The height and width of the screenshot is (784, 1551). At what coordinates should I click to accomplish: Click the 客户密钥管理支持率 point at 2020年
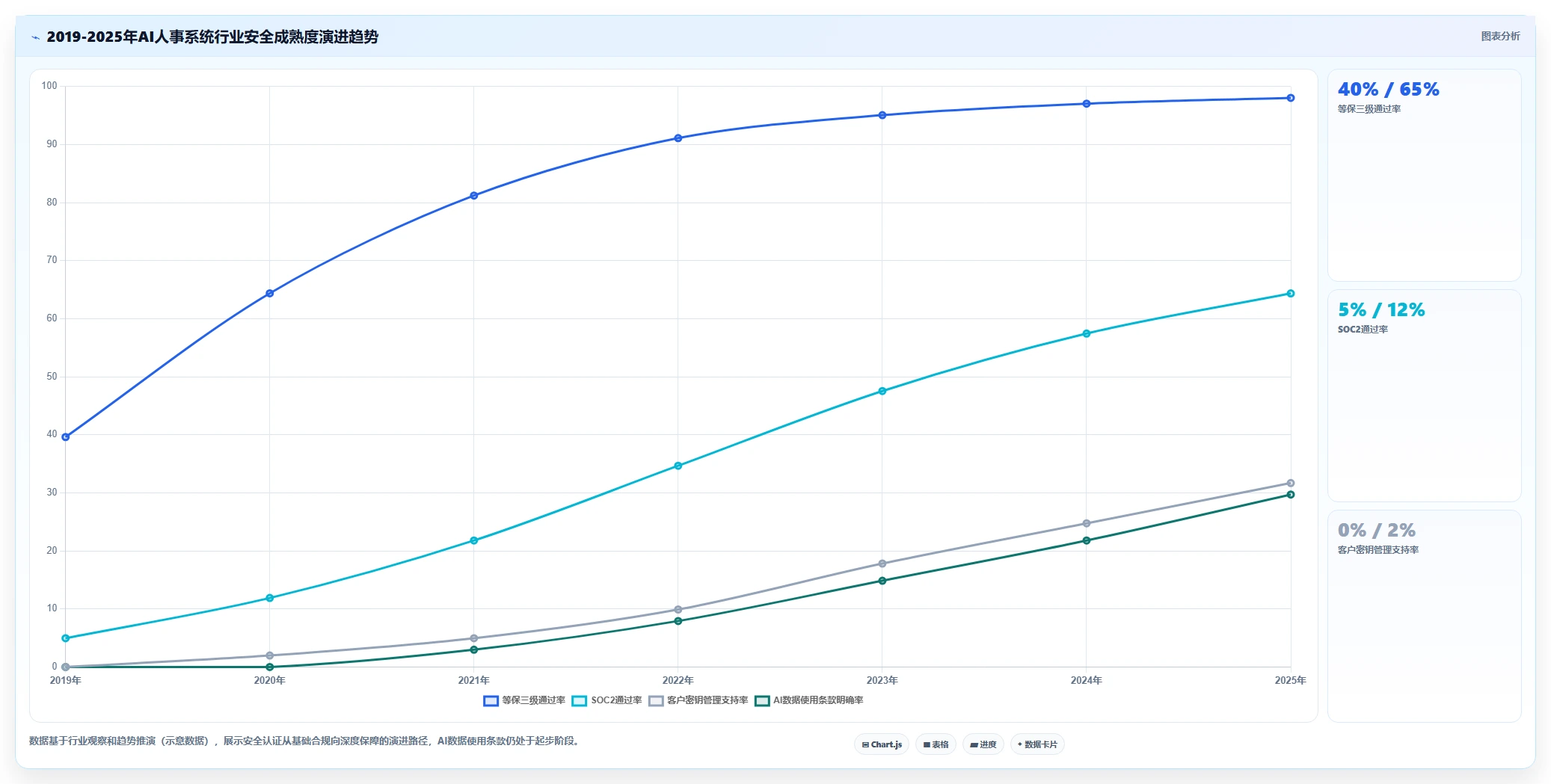tap(270, 655)
